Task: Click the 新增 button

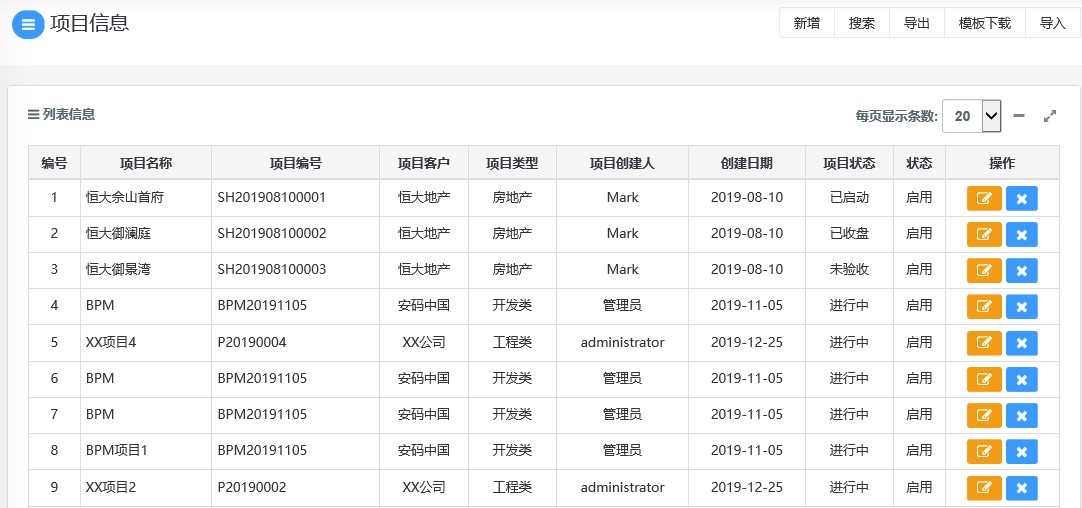Action: pyautogui.click(x=807, y=23)
